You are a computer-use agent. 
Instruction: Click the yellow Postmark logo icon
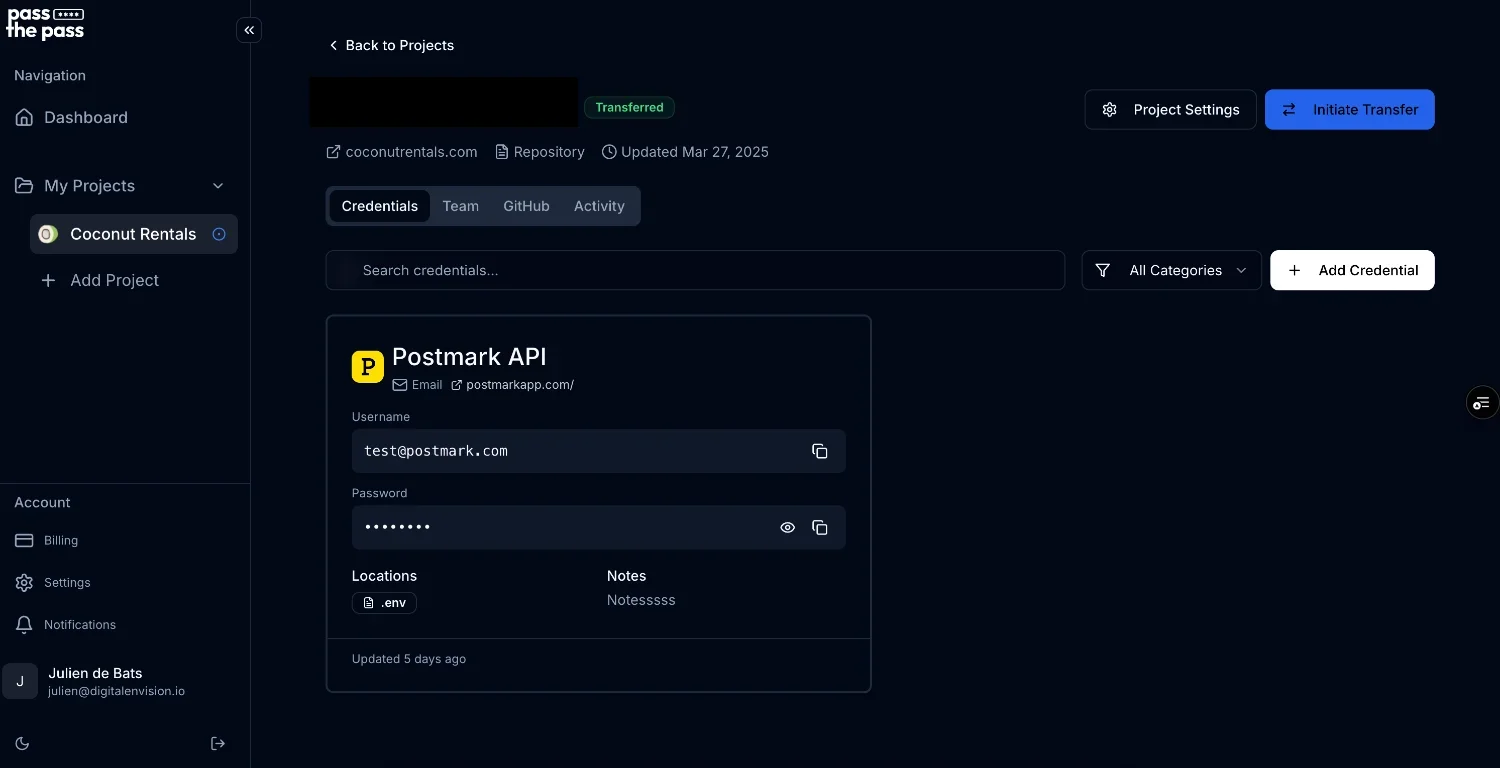click(367, 367)
